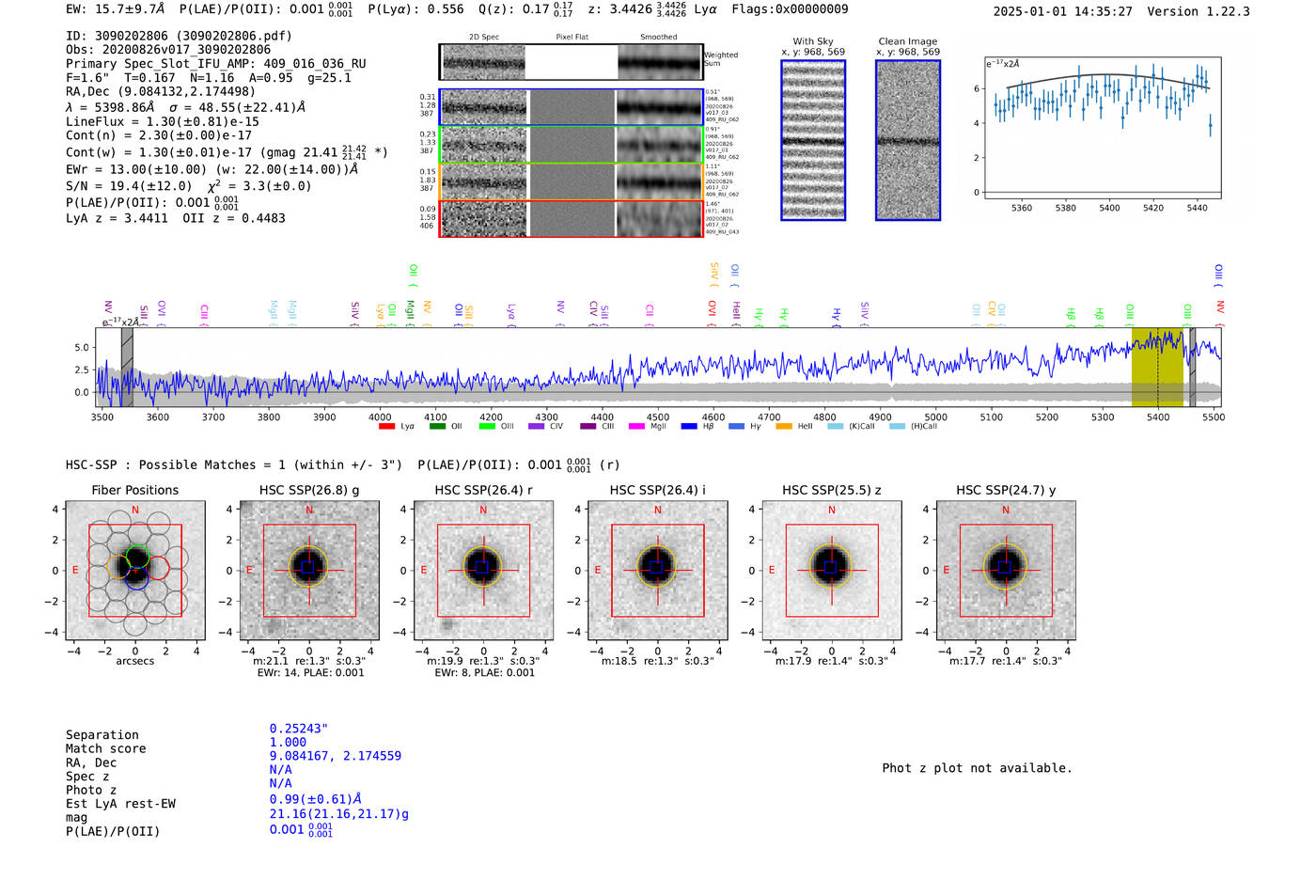The height and width of the screenshot is (896, 1316).
Task: Open the HSC SSP(26.4) i image
Action: click(657, 570)
